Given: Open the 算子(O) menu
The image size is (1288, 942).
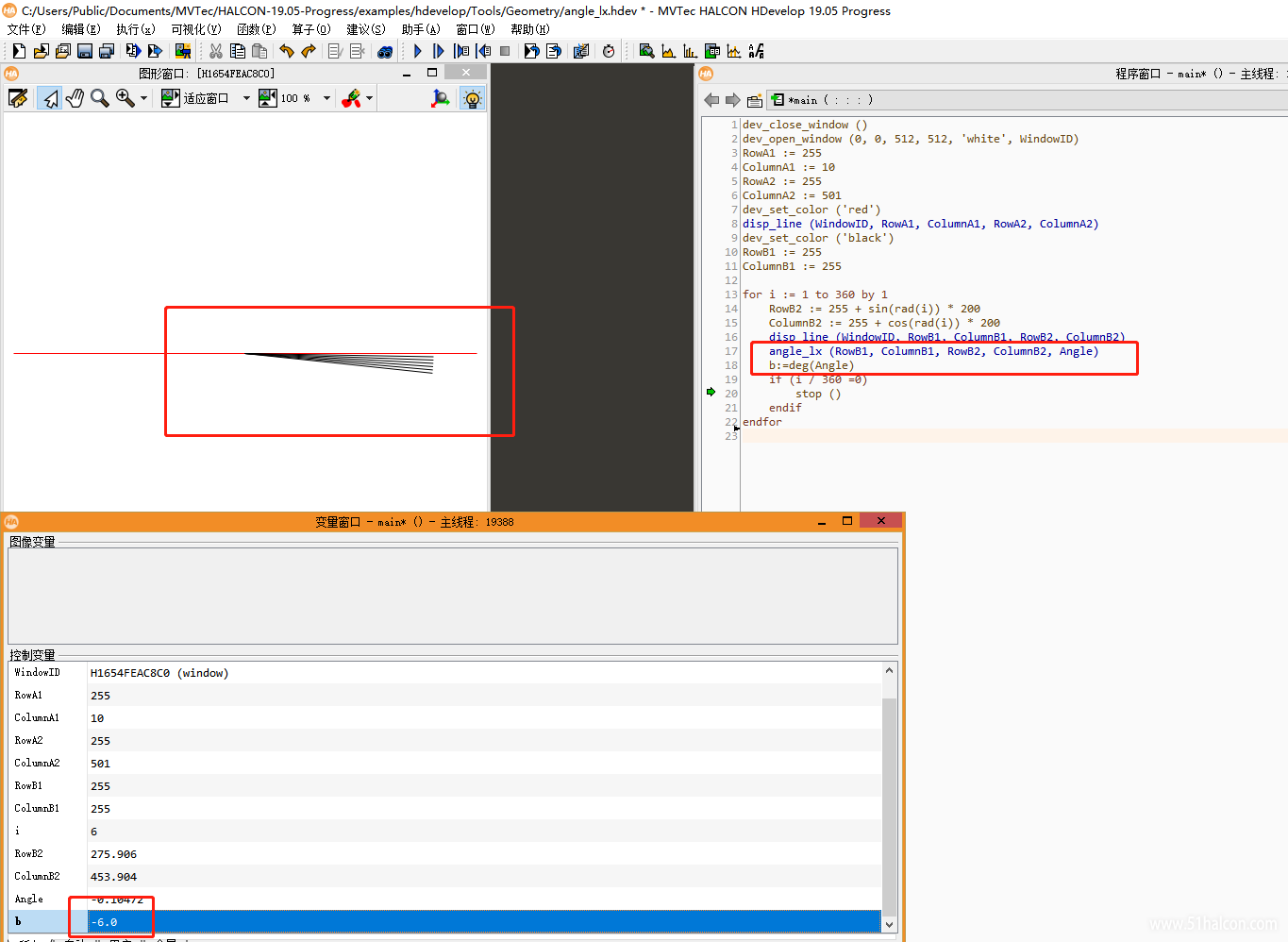Looking at the screenshot, I should (311, 29).
